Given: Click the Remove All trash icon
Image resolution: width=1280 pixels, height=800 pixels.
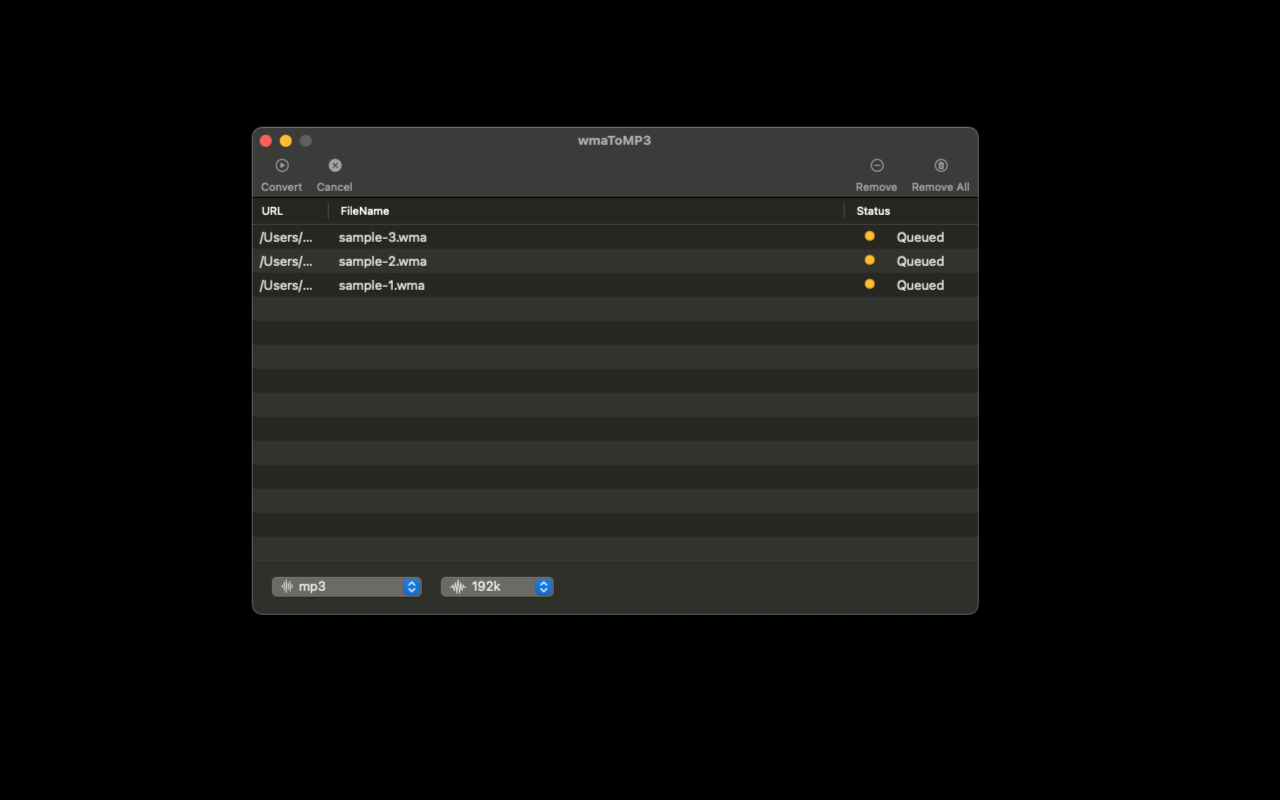Looking at the screenshot, I should [940, 165].
